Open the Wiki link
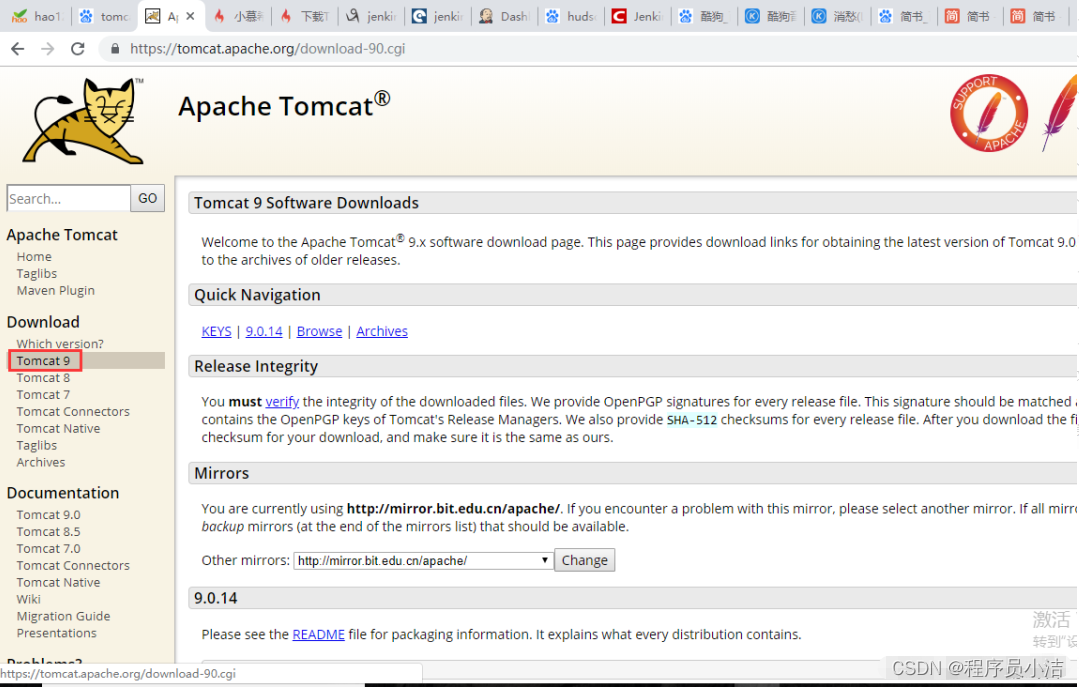The image size is (1079, 687). click(28, 599)
